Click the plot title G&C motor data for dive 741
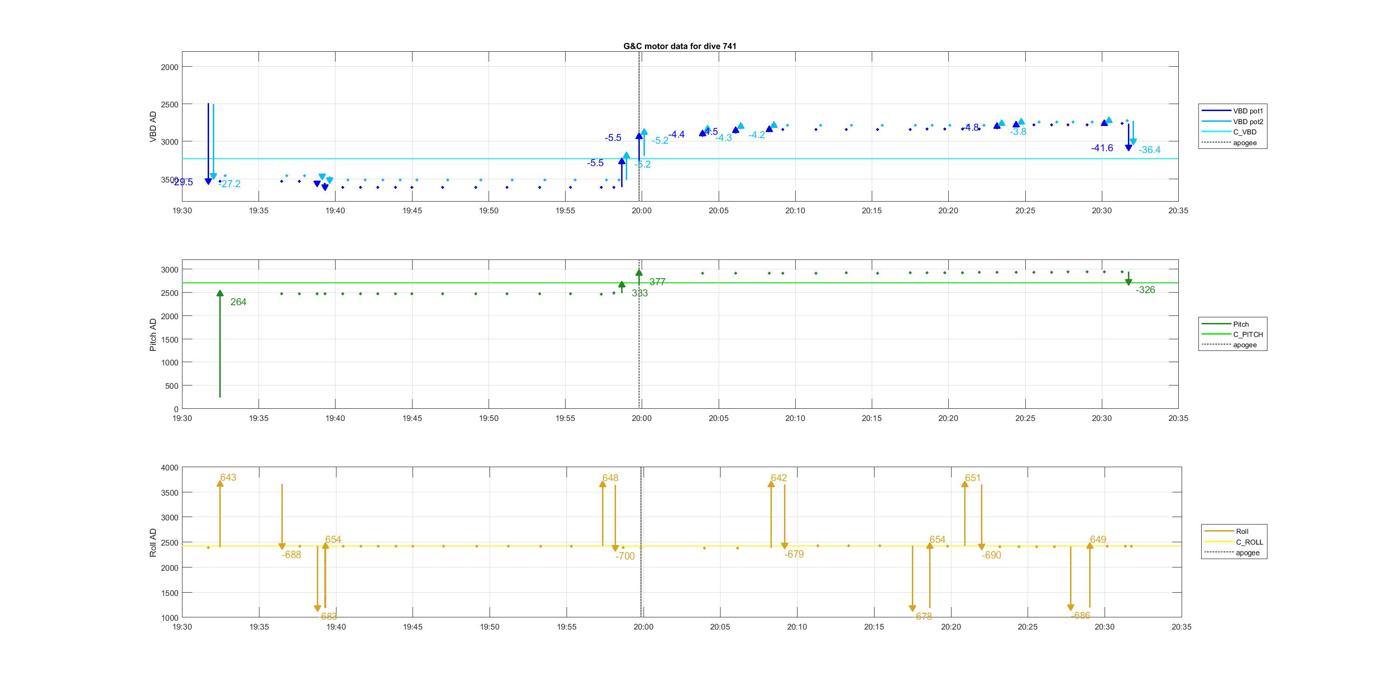The width and height of the screenshot is (1400, 693). (x=679, y=46)
